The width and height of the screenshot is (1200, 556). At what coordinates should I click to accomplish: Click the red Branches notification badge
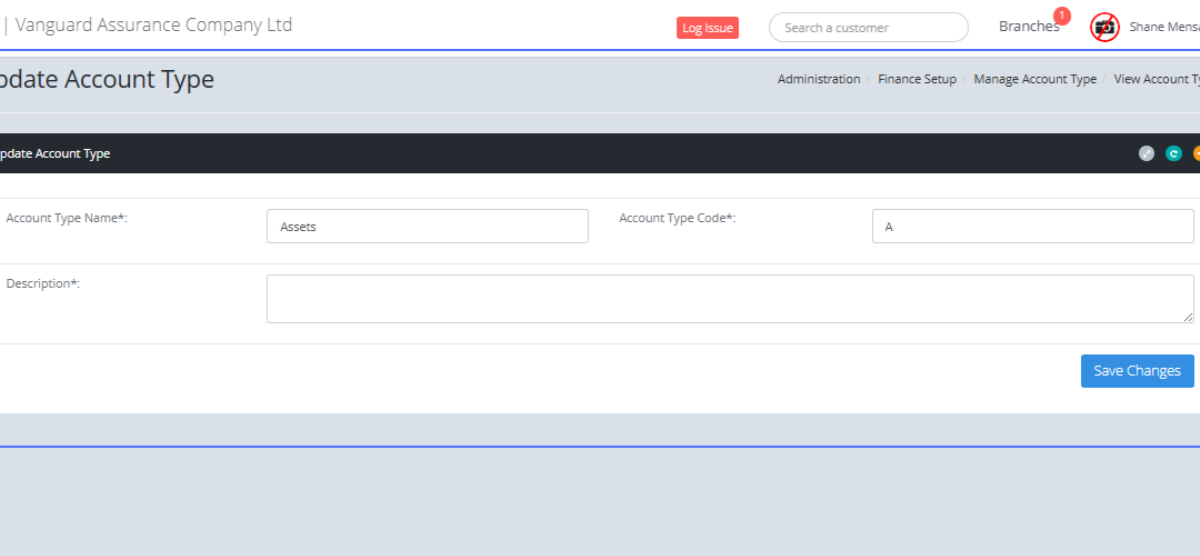click(x=1061, y=16)
